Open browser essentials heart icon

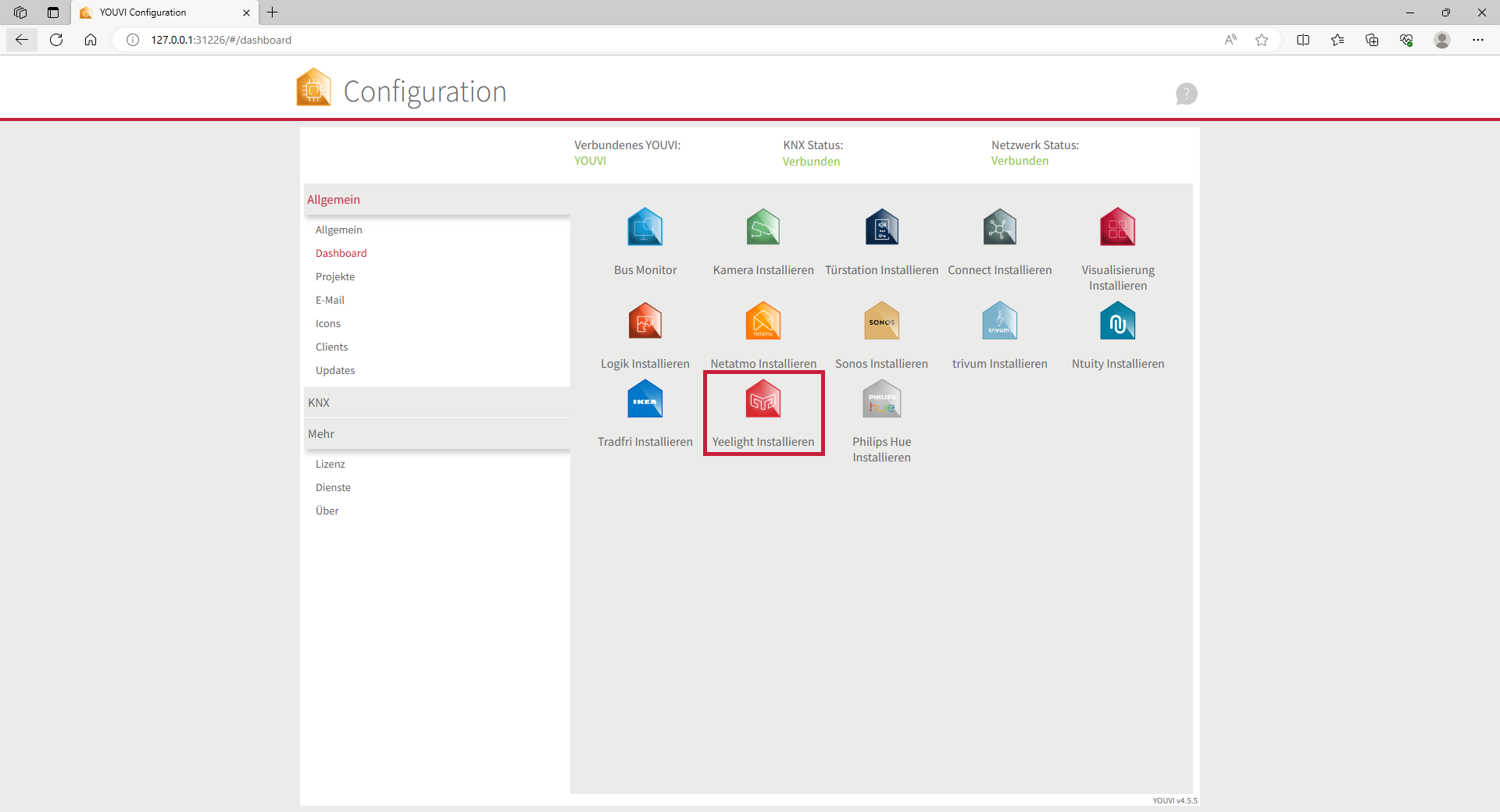click(x=1406, y=40)
